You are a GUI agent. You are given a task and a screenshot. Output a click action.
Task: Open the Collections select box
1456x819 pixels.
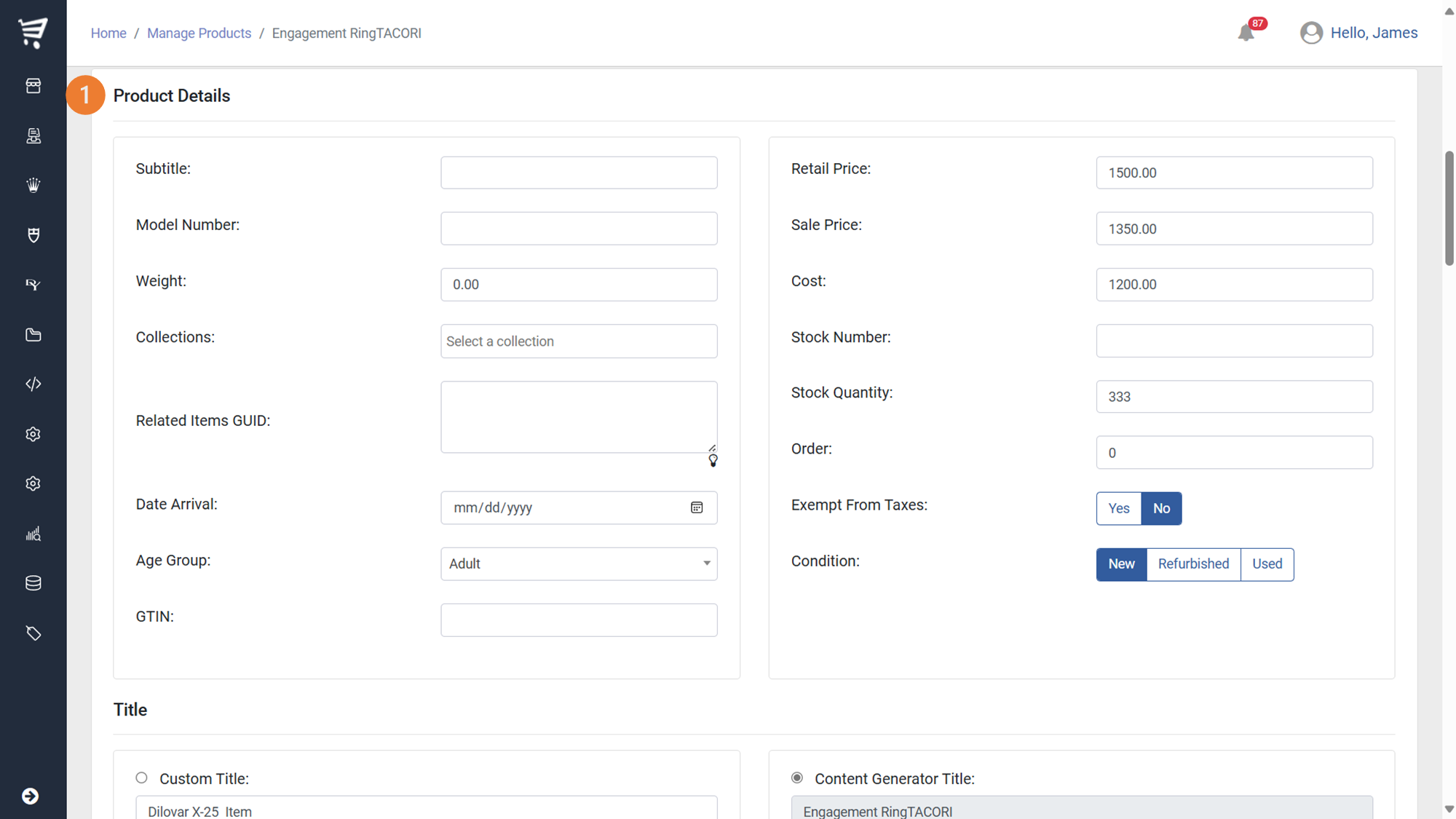579,341
